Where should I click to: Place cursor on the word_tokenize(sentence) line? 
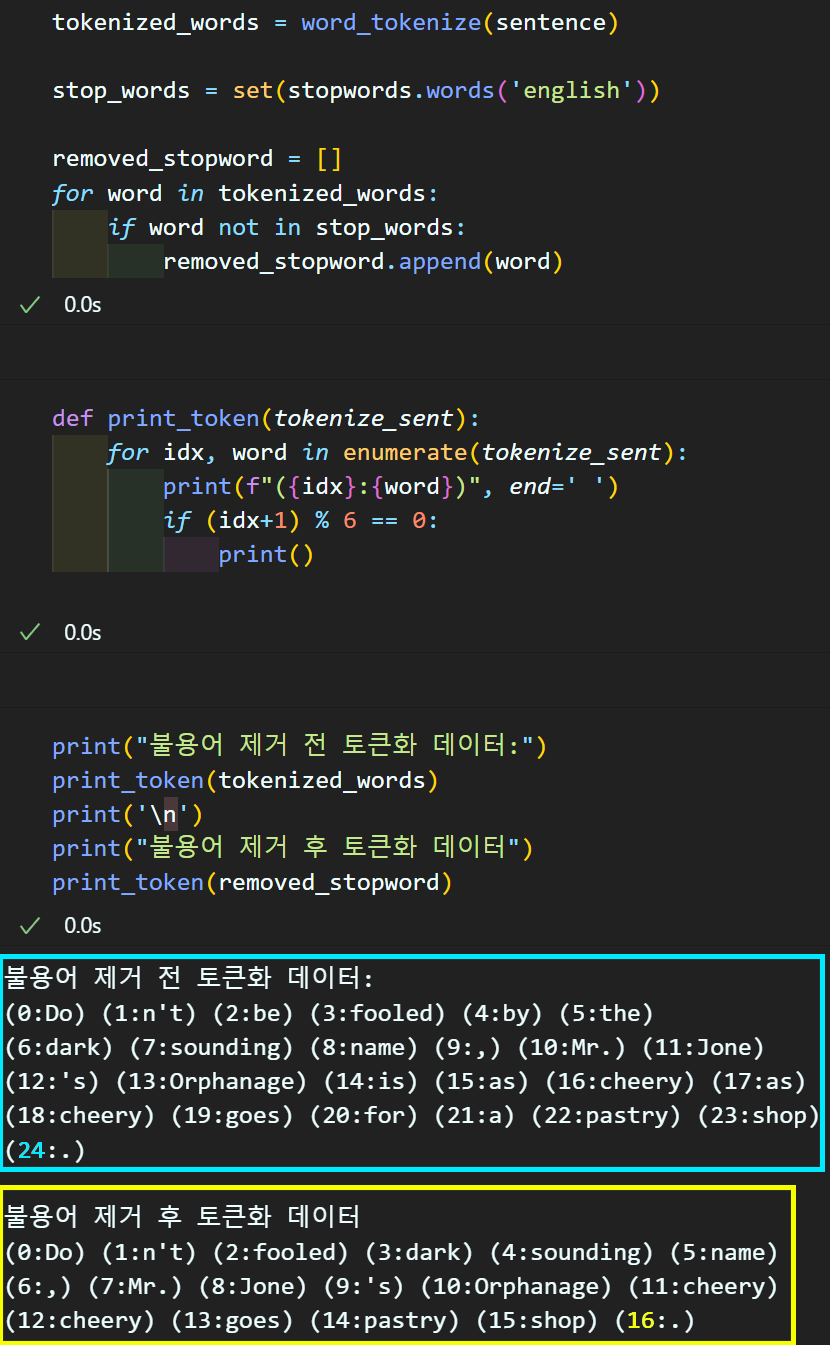pos(335,22)
